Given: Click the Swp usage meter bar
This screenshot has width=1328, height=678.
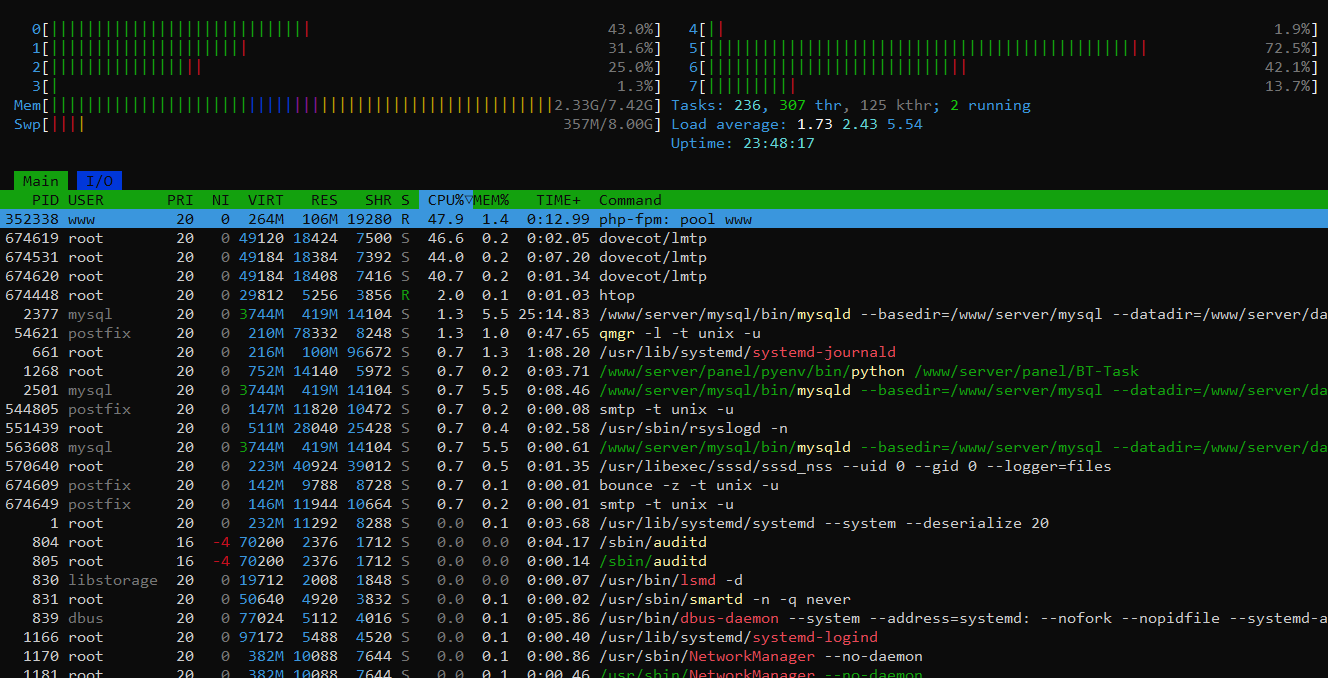Looking at the screenshot, I should (x=300, y=124).
